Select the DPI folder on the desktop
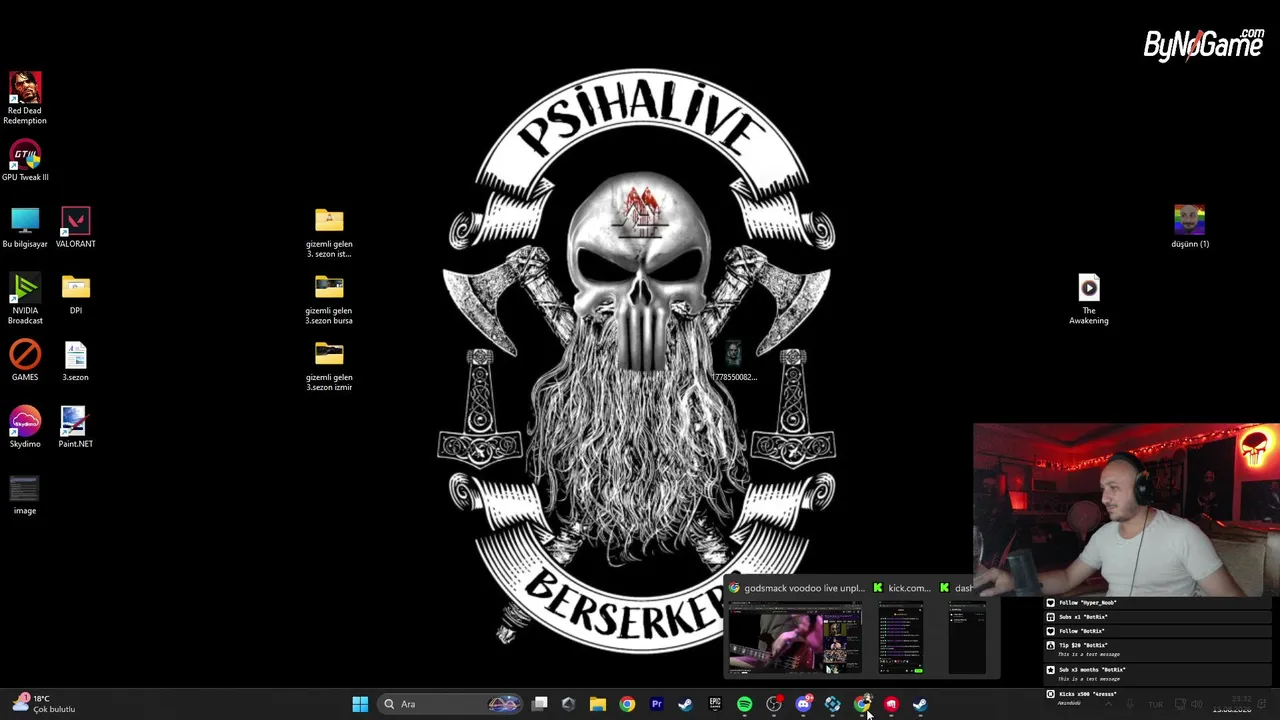Screen dimensions: 1280x720 [x=76, y=295]
